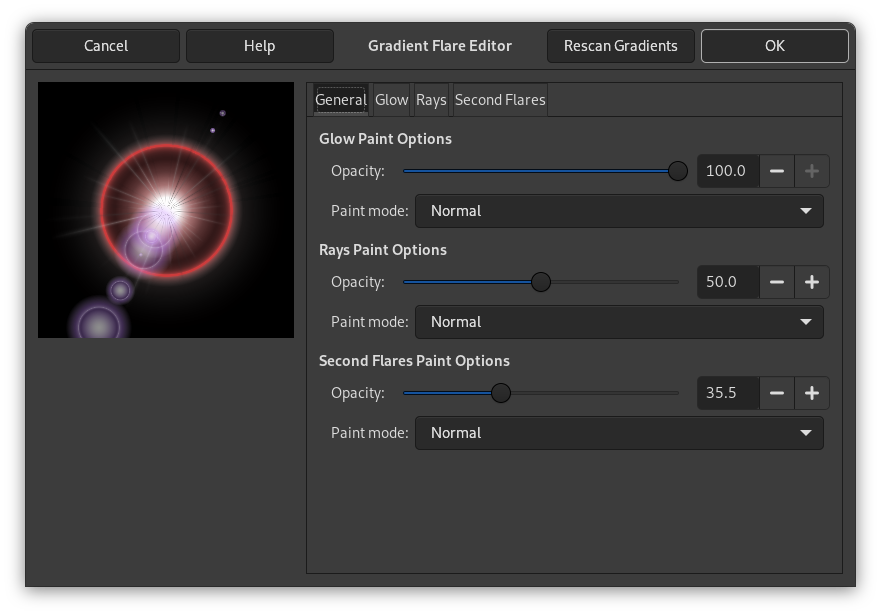881x615 pixels.
Task: Decrease Glow opacity with the minus stepper
Action: 777,171
